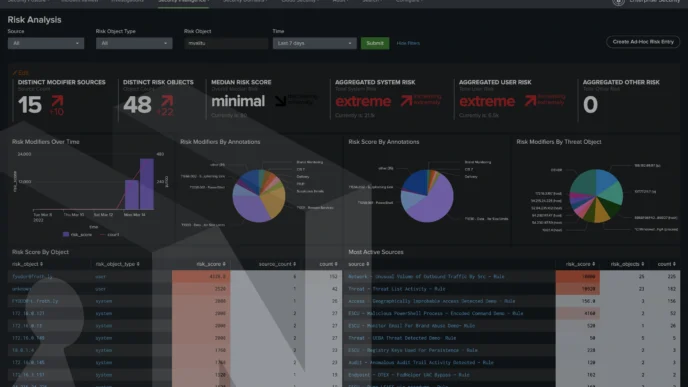Open the fyodor@froth.ly risk object link
This screenshot has width=688, height=387.
pos(32,277)
